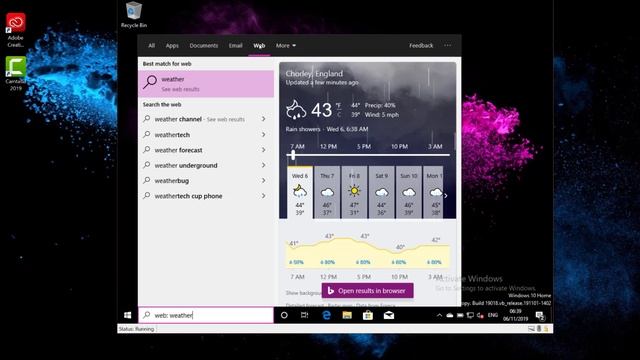Select the Mon 11 forecast day
Screen dimensions: 640x360
(x=433, y=193)
